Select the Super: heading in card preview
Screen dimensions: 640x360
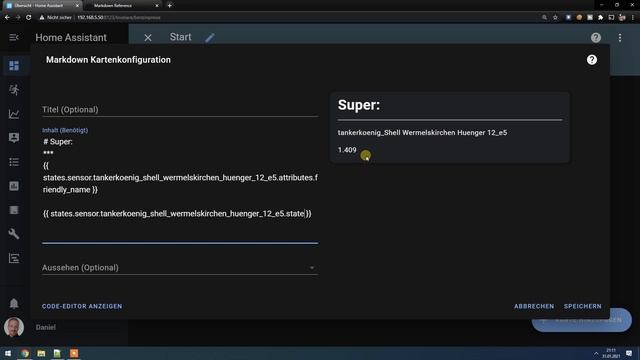(x=359, y=105)
